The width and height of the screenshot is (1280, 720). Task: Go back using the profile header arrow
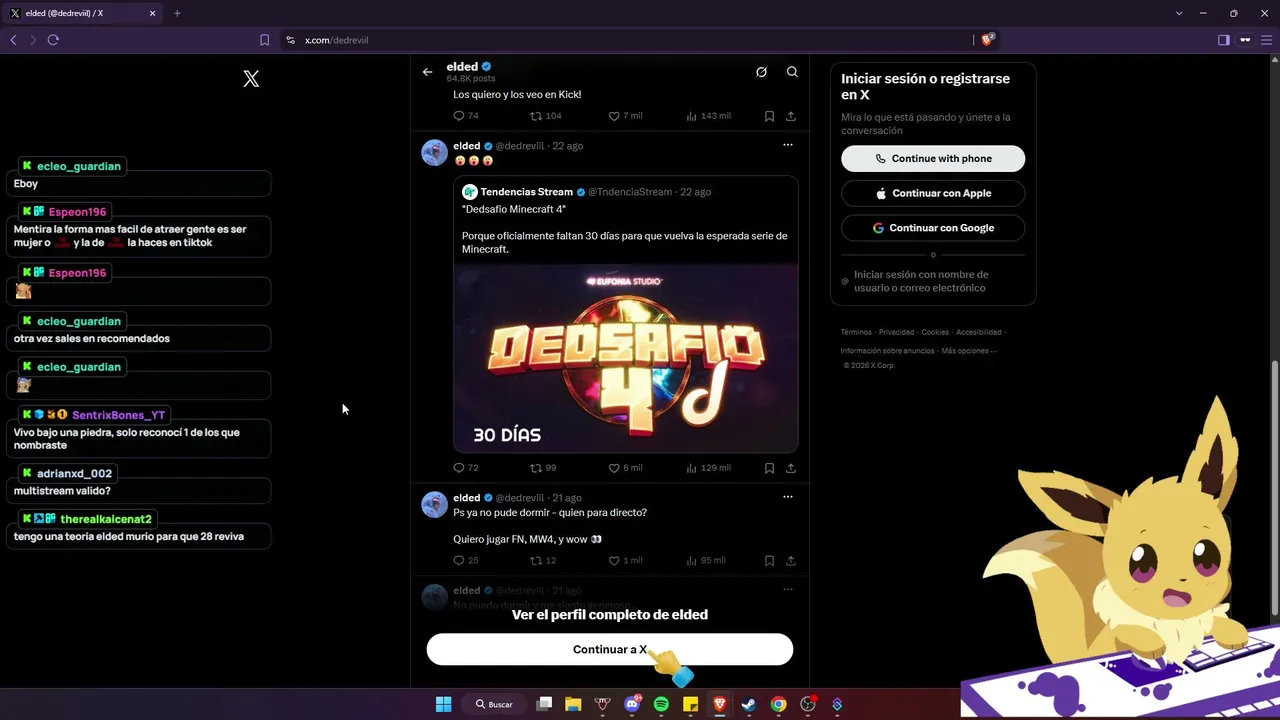tap(427, 72)
